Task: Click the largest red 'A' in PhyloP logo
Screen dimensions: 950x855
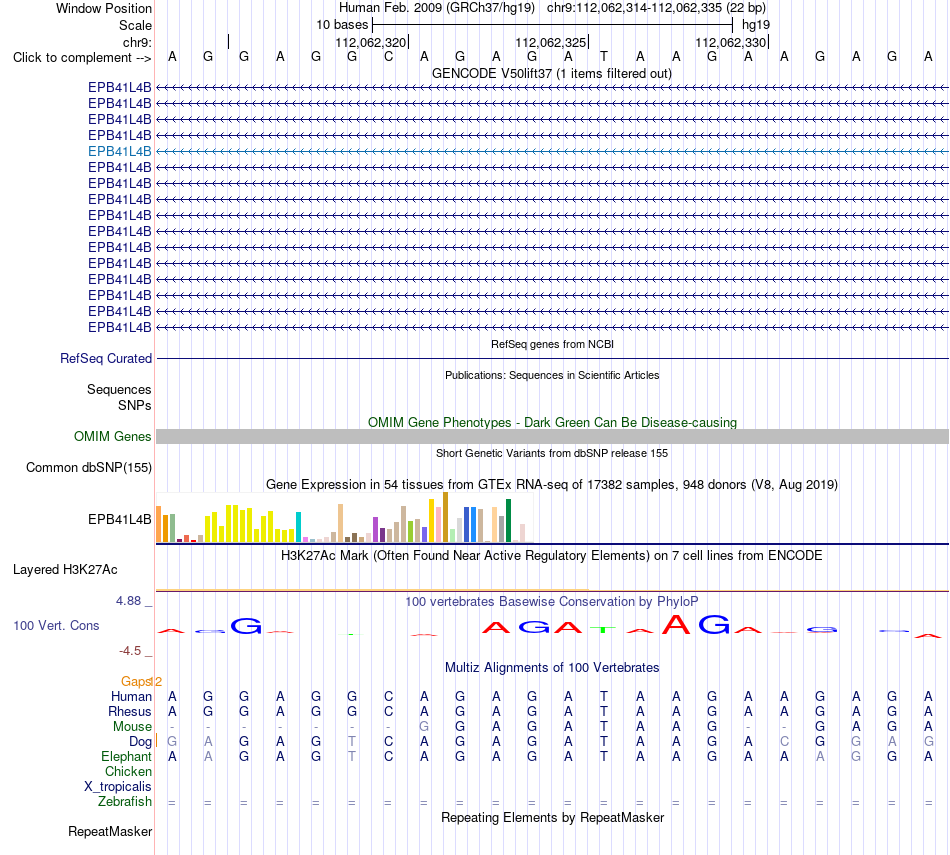Action: (x=676, y=624)
